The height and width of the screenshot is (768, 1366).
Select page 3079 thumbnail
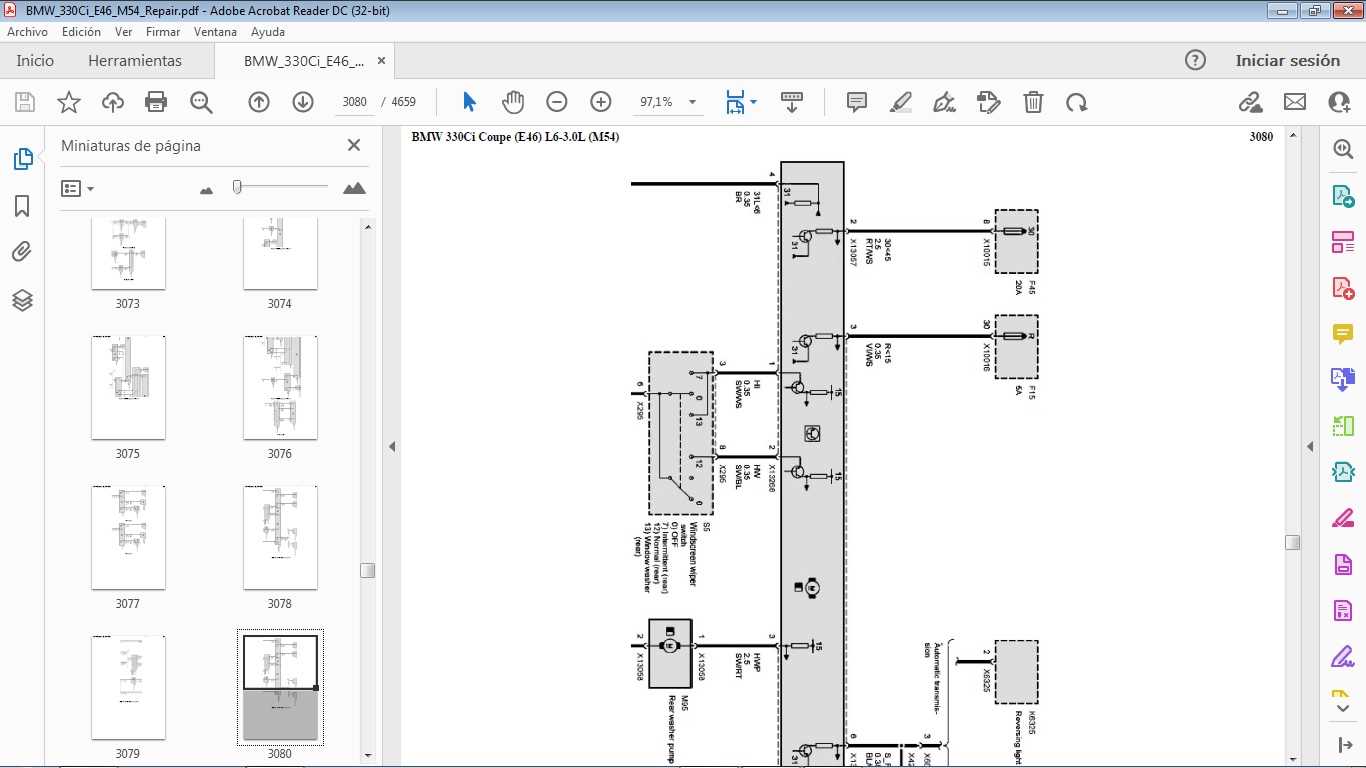tap(128, 687)
